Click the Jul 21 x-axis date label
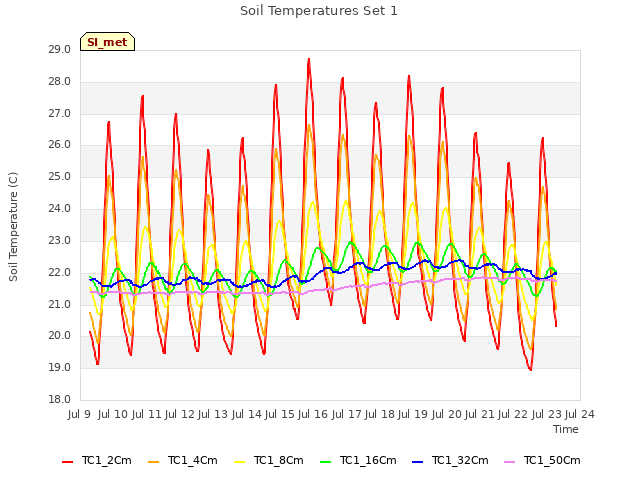Viewport: 640px width, 480px height. (479, 414)
